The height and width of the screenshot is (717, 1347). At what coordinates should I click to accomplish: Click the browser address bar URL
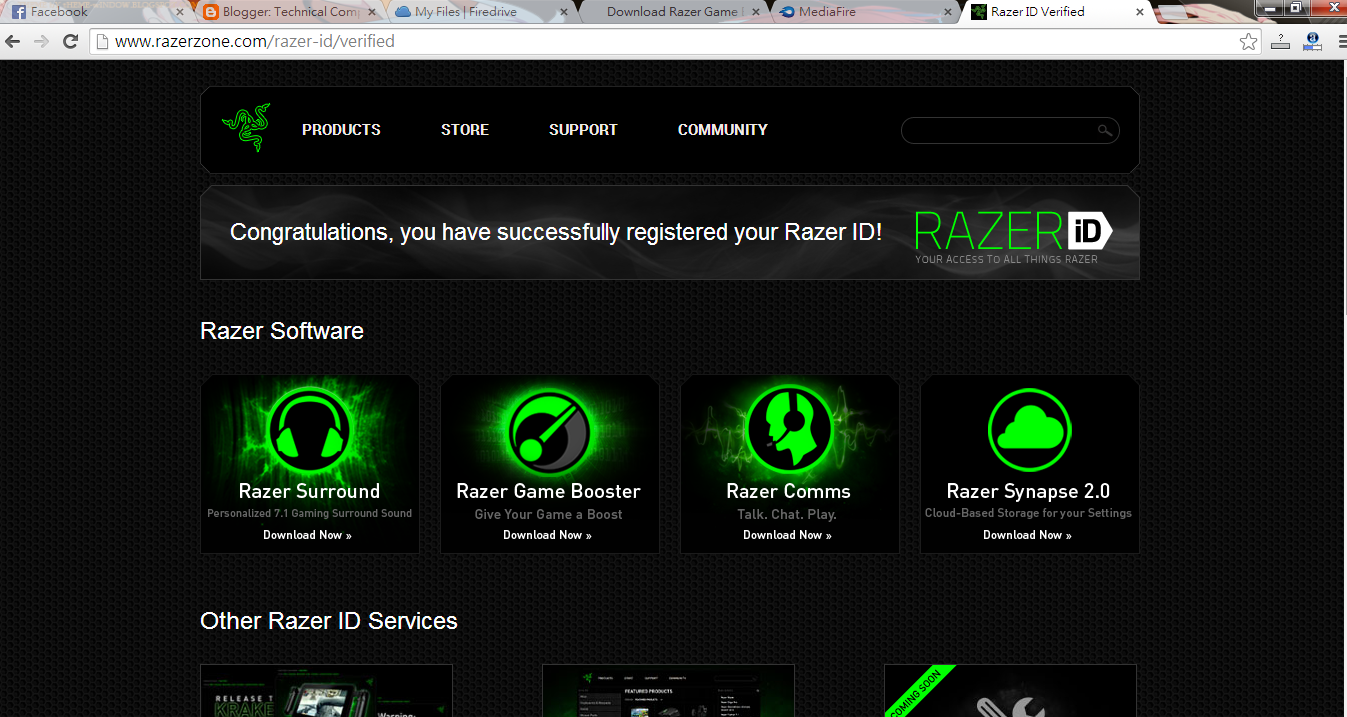(x=255, y=42)
